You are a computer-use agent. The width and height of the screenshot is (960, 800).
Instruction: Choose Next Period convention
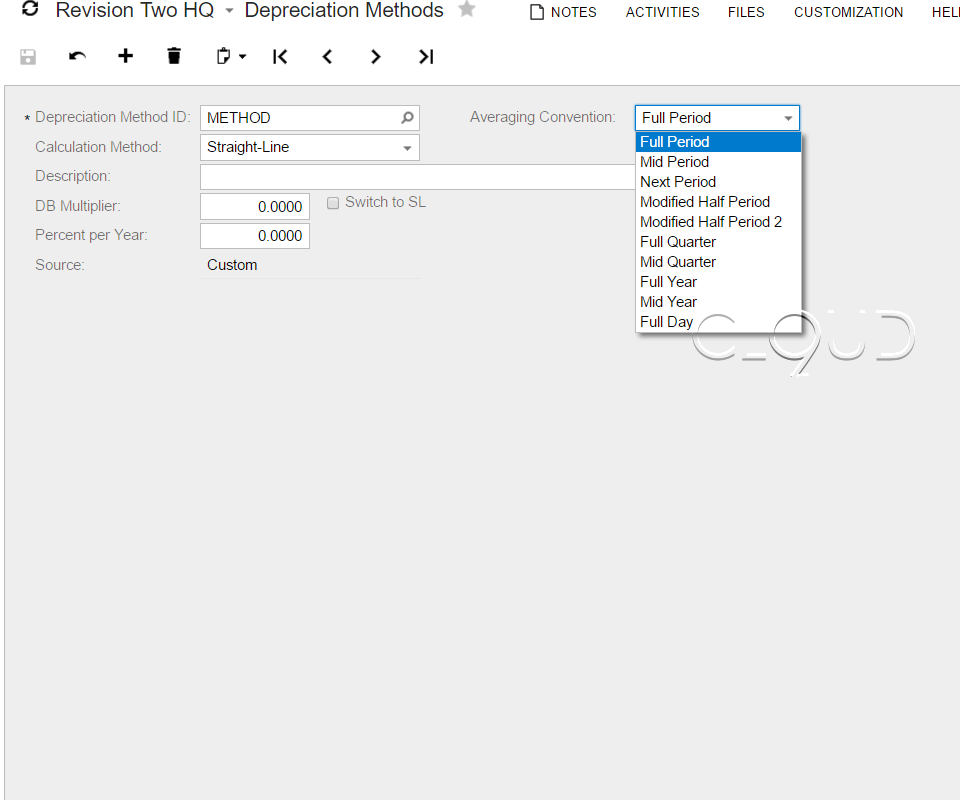click(718, 182)
